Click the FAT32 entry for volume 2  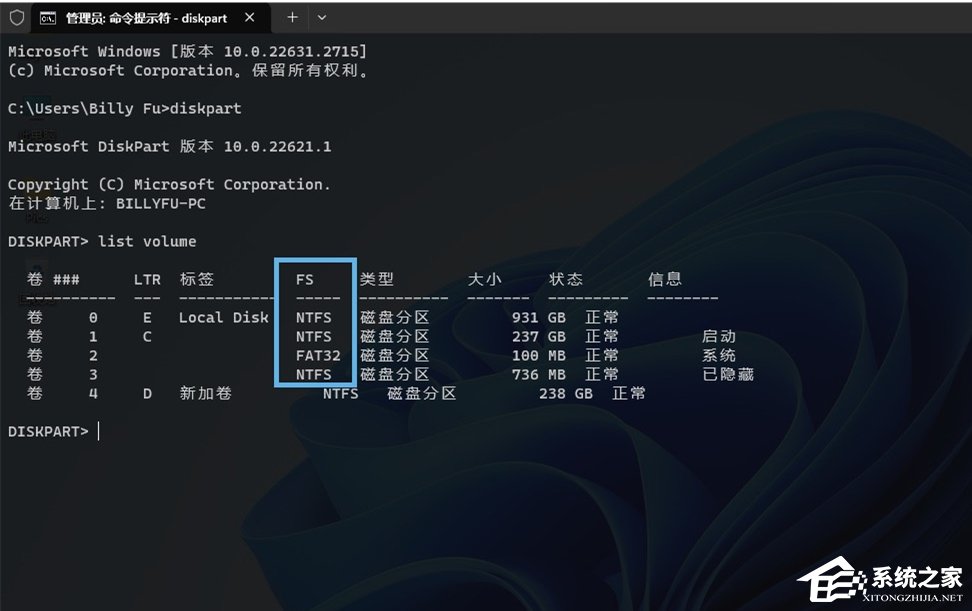318,355
